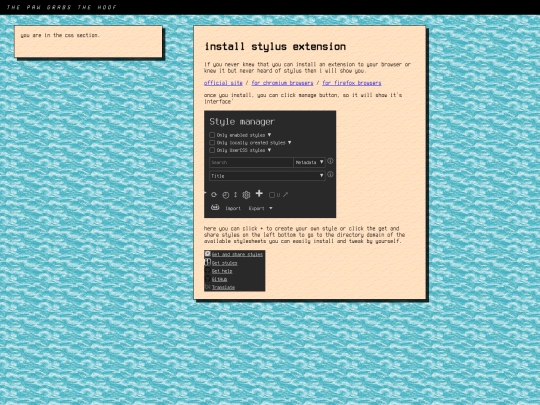Click the diagonal pencil icon beside the U checkbox
The height and width of the screenshot is (405, 540).
[x=285, y=195]
